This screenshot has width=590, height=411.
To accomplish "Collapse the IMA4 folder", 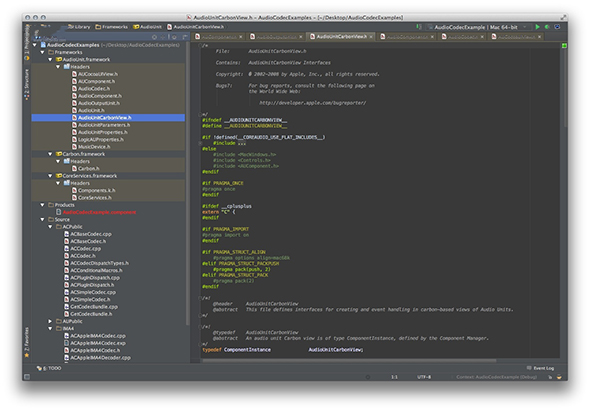I will [x=50, y=329].
